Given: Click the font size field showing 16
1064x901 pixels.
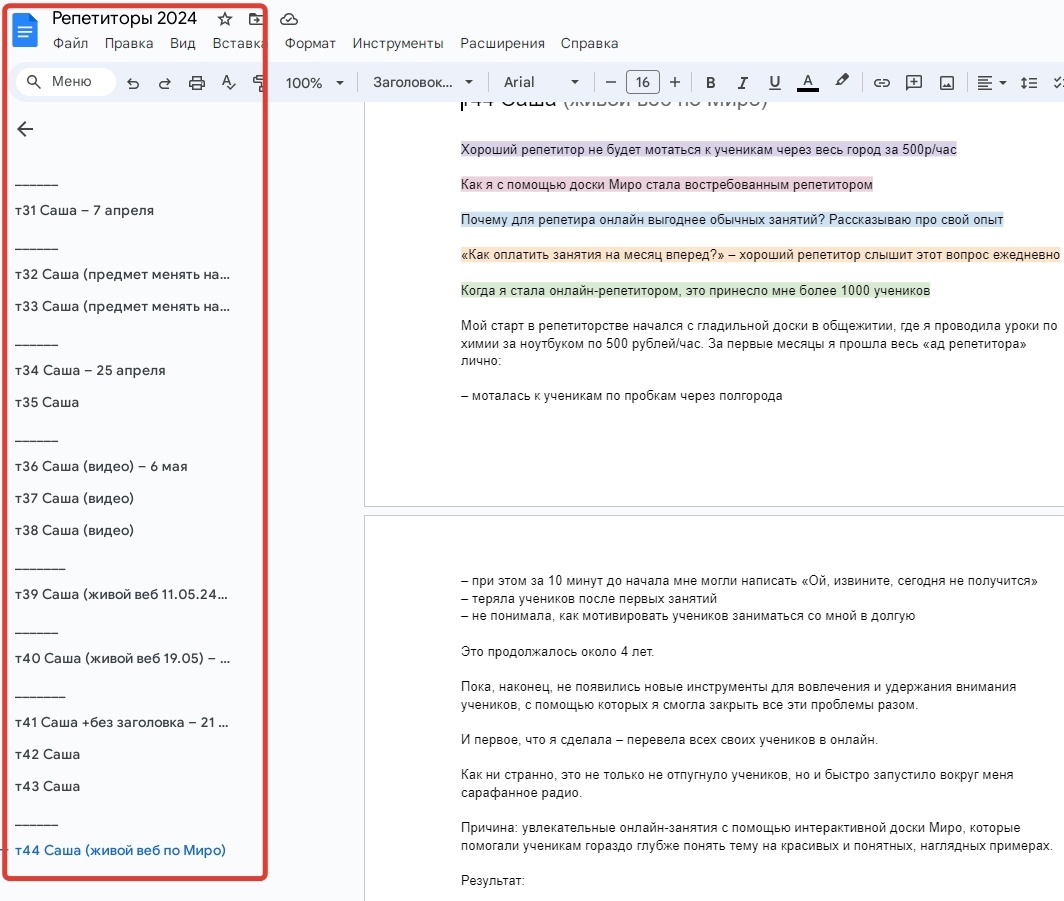Looking at the screenshot, I should [x=643, y=82].
